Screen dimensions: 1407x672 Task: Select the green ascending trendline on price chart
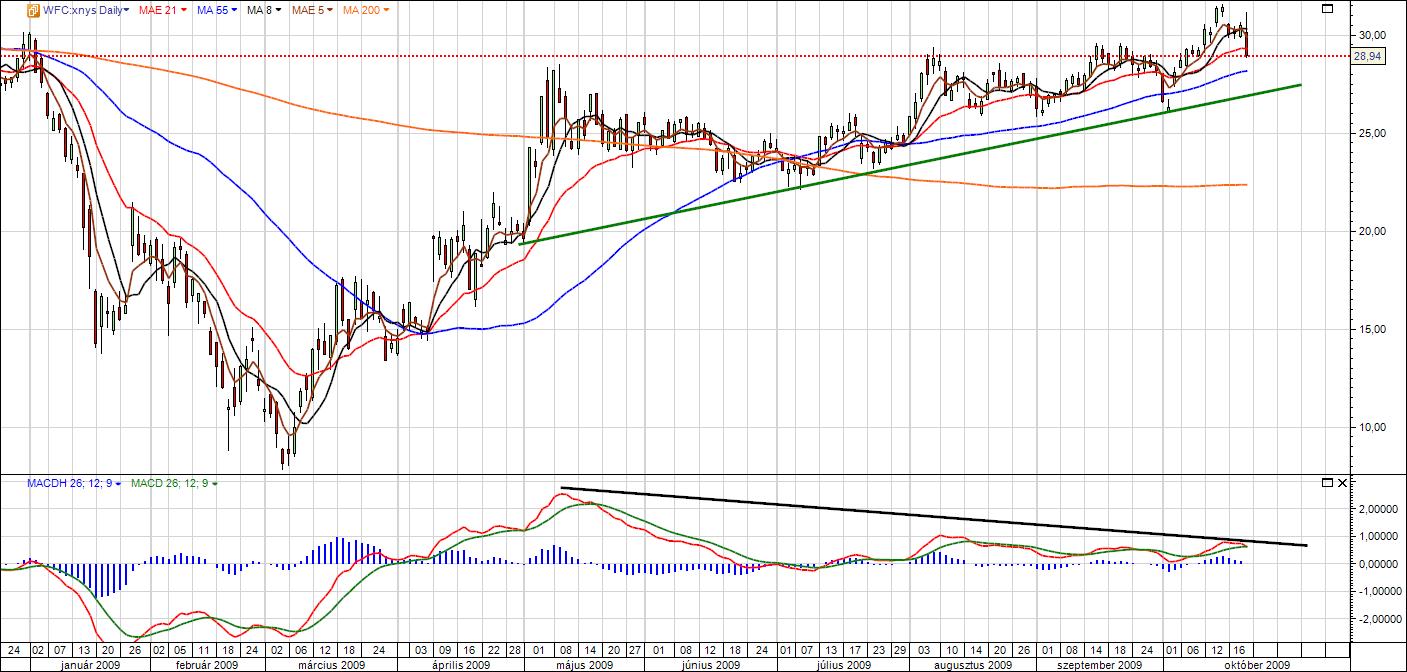[x=900, y=165]
